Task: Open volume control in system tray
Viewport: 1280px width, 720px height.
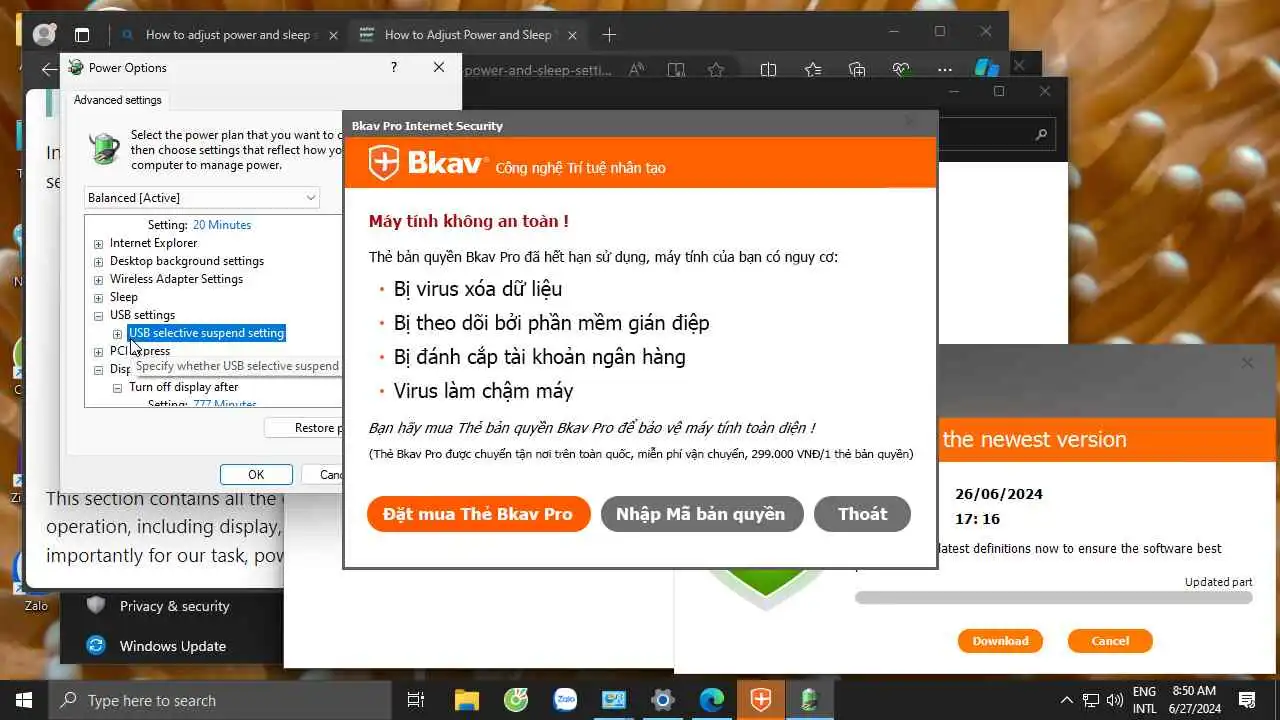Action: coord(1113,700)
